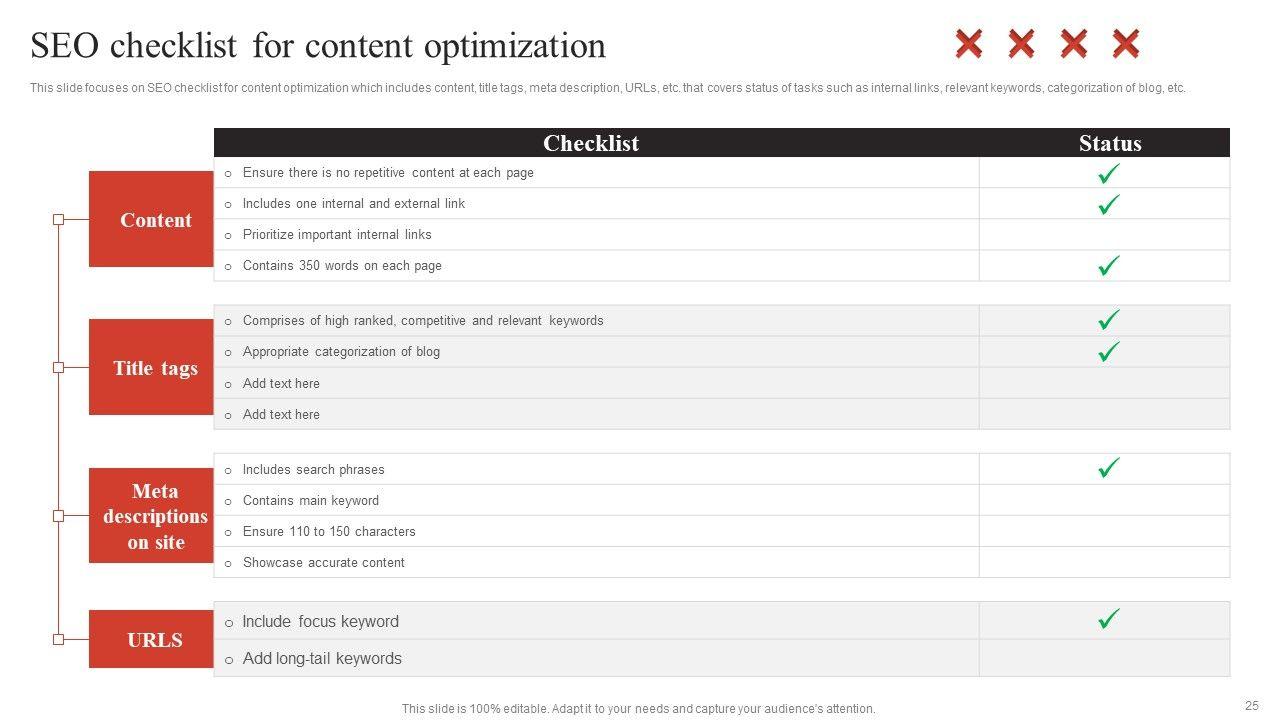Click empty status cell for Contains main keyword

[1104, 500]
